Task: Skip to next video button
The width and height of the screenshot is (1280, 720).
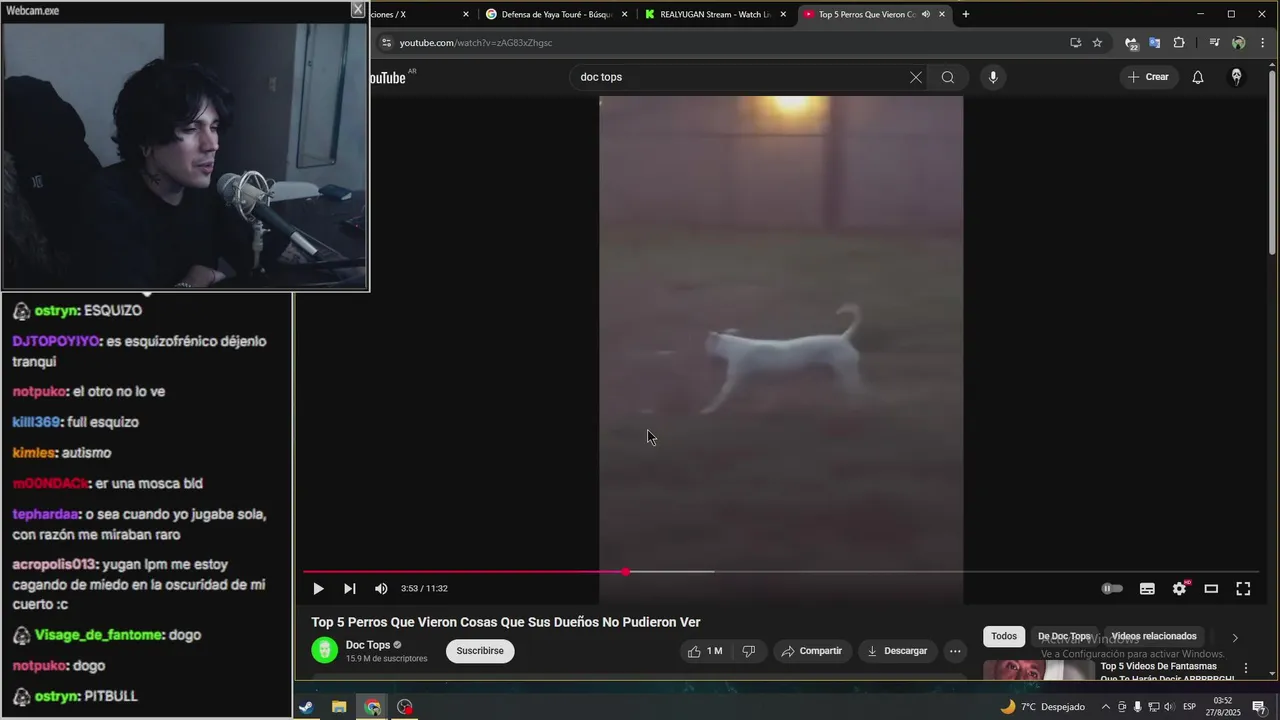Action: [x=349, y=589]
